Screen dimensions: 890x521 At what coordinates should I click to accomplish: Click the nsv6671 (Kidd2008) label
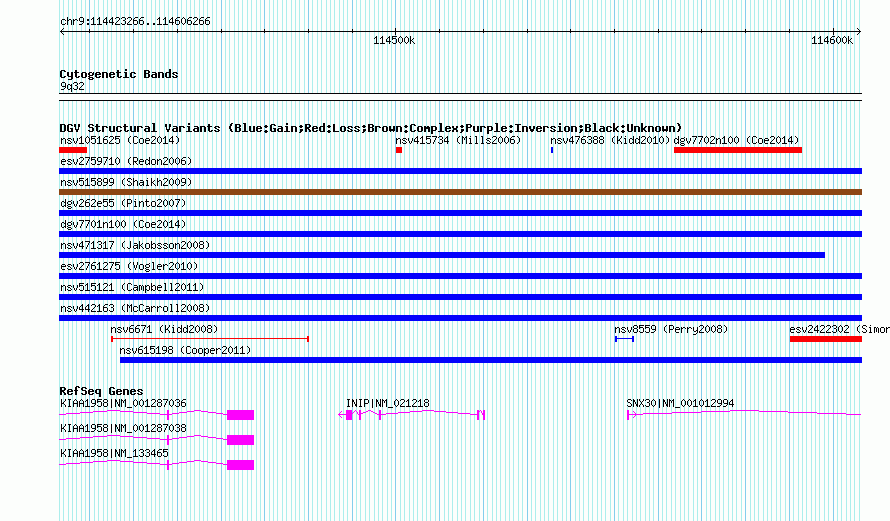[x=164, y=329]
